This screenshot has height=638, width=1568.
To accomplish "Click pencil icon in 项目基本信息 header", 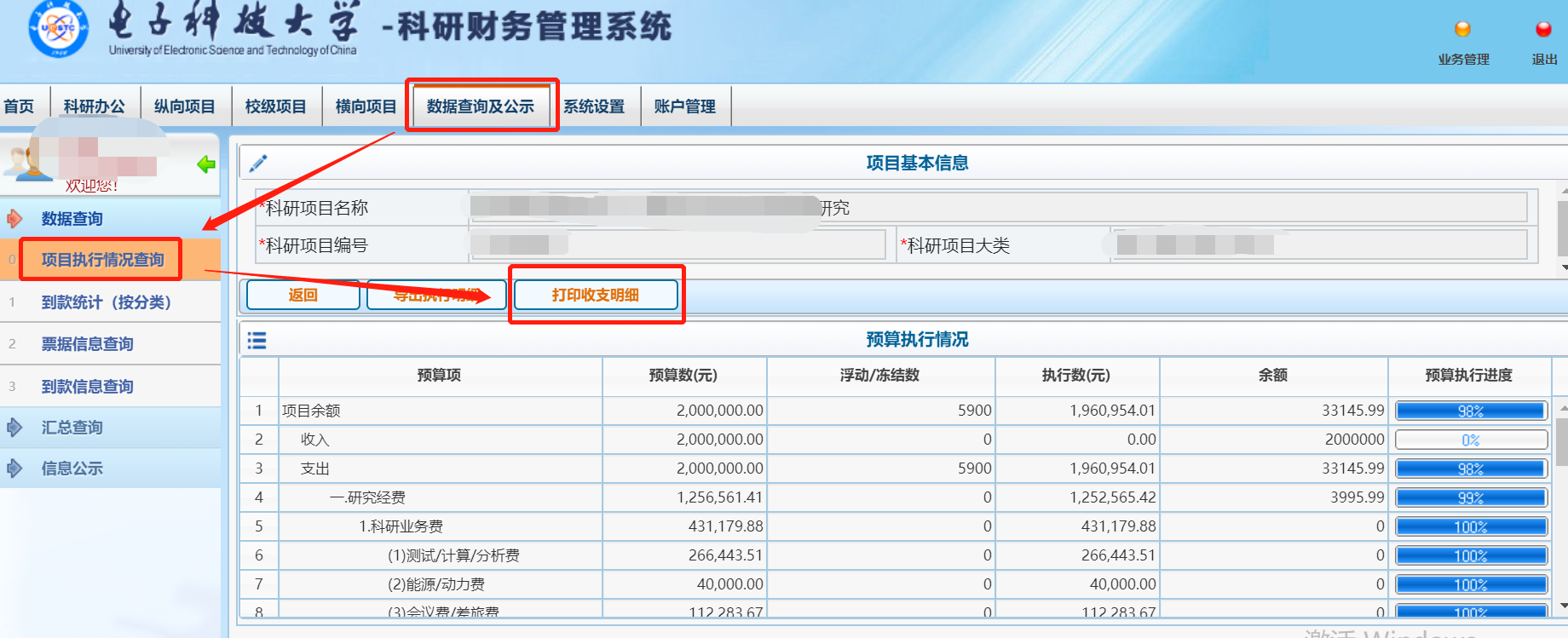I will (x=258, y=163).
